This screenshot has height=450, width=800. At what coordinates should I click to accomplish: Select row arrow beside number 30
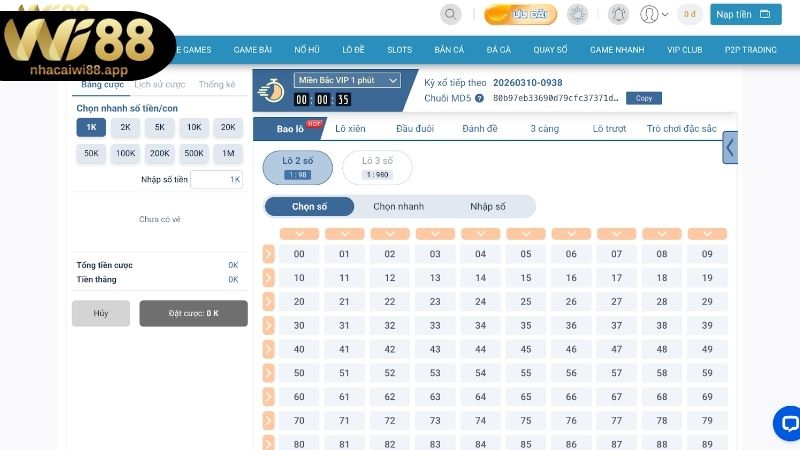coord(268,325)
